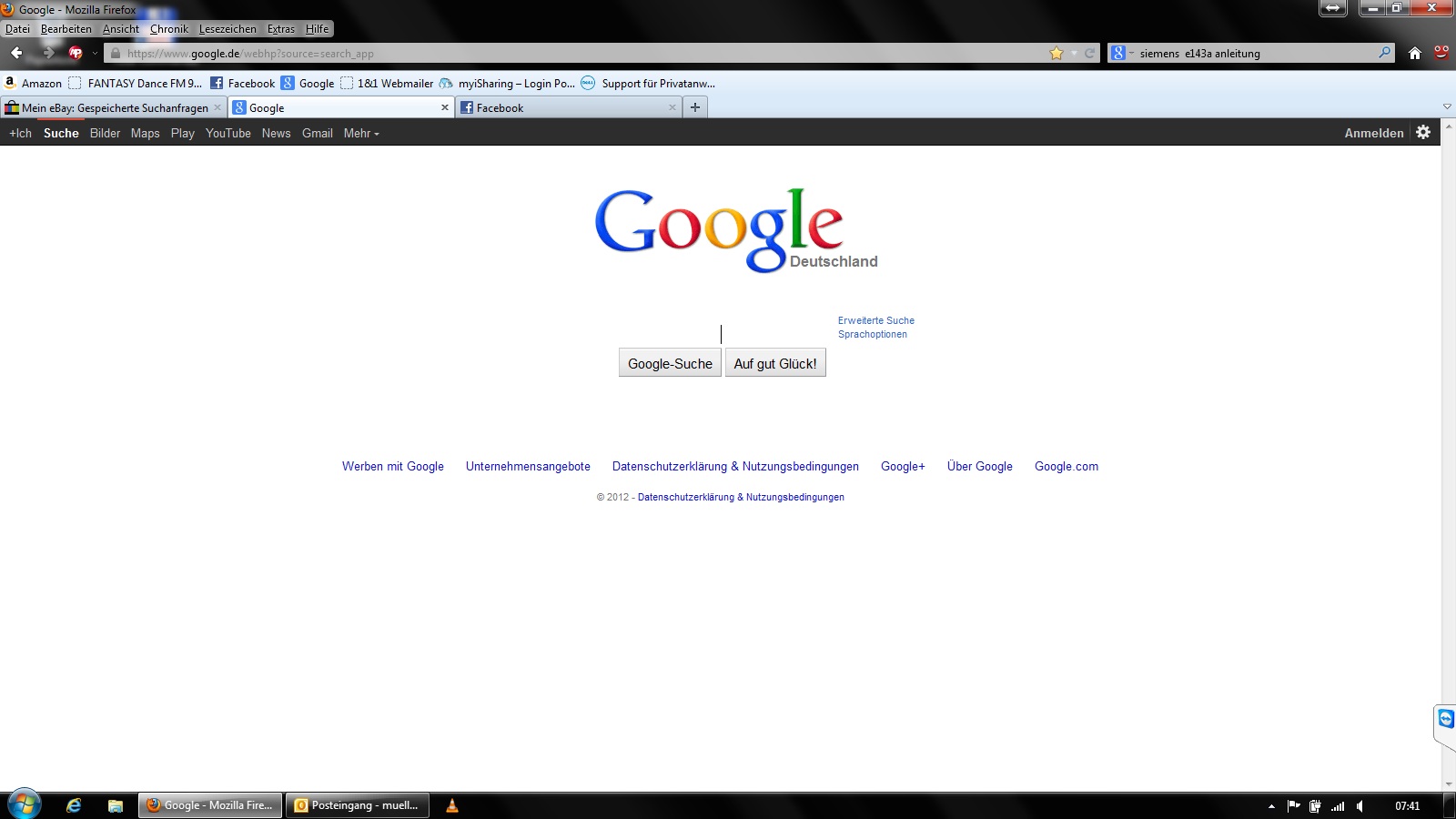Open the search engine selector dropdown
The height and width of the screenshot is (819, 1456).
1122,53
